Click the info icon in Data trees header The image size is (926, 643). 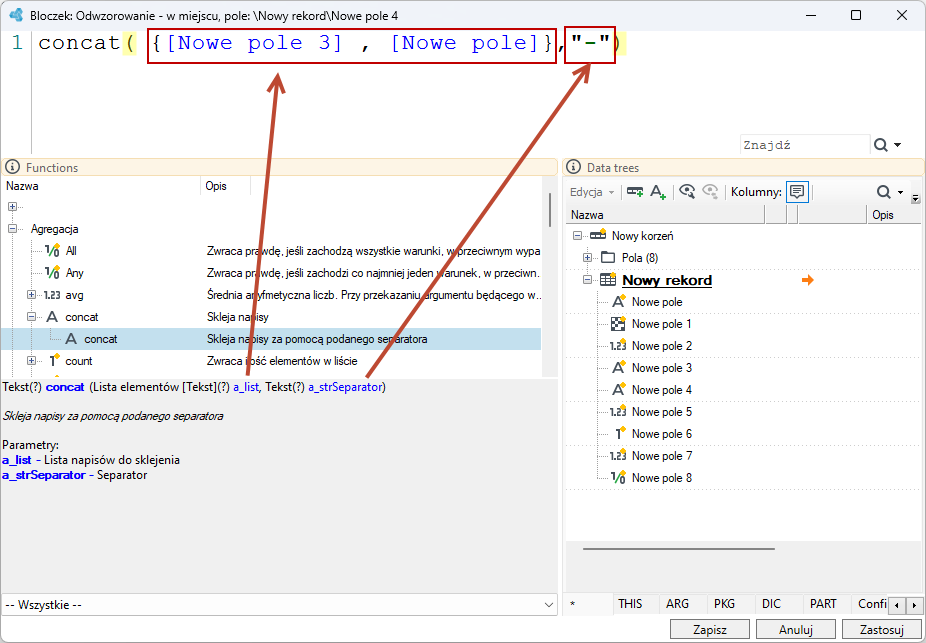pyautogui.click(x=573, y=168)
